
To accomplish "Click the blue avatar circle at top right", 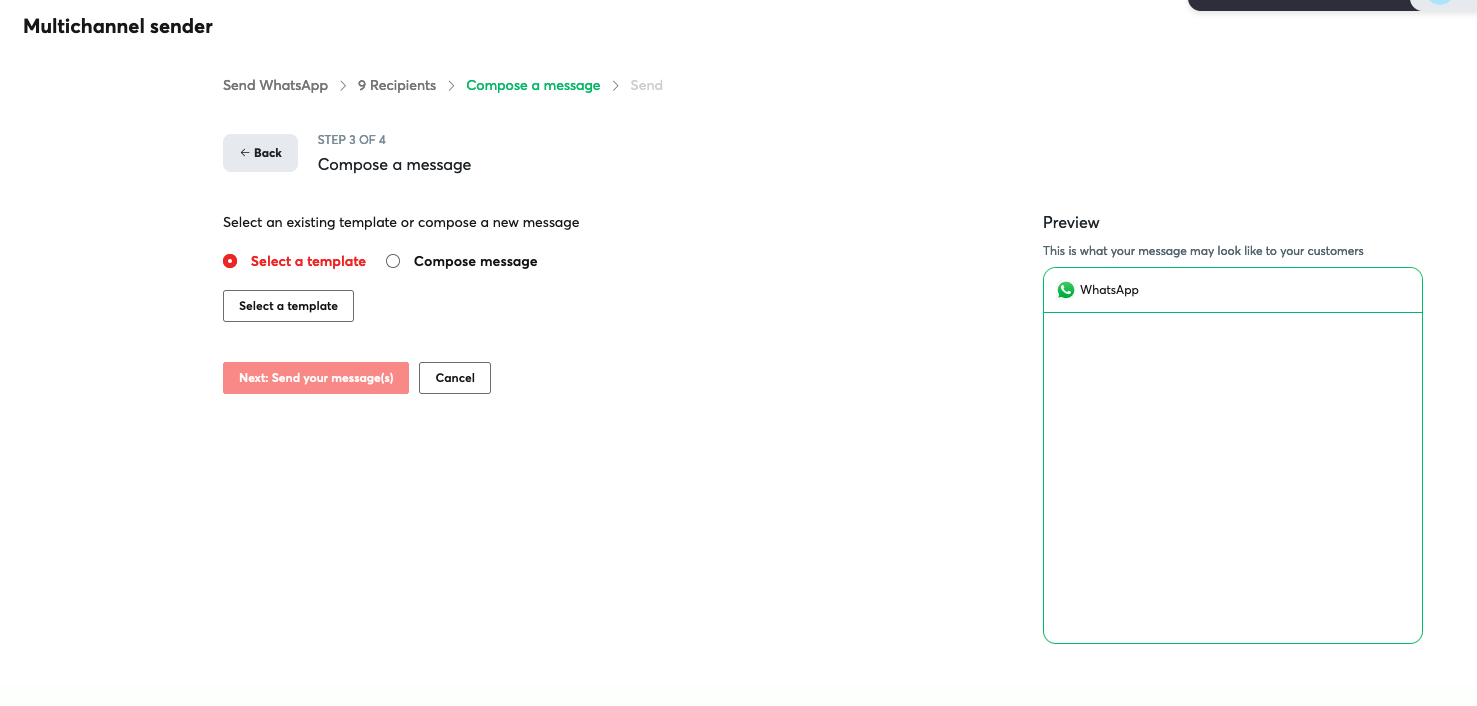I will (x=1440, y=5).
